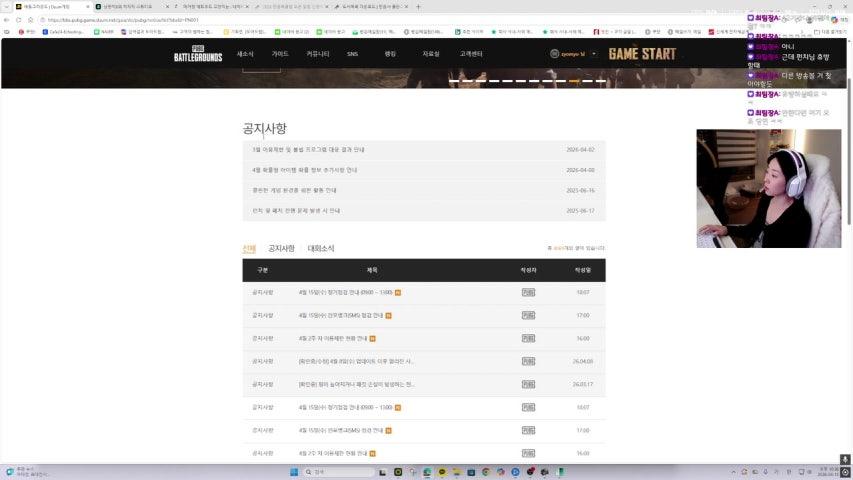Viewport: 853px width, 480px height.
Task: Switch to the 대회소식 tab
Action: 321,248
